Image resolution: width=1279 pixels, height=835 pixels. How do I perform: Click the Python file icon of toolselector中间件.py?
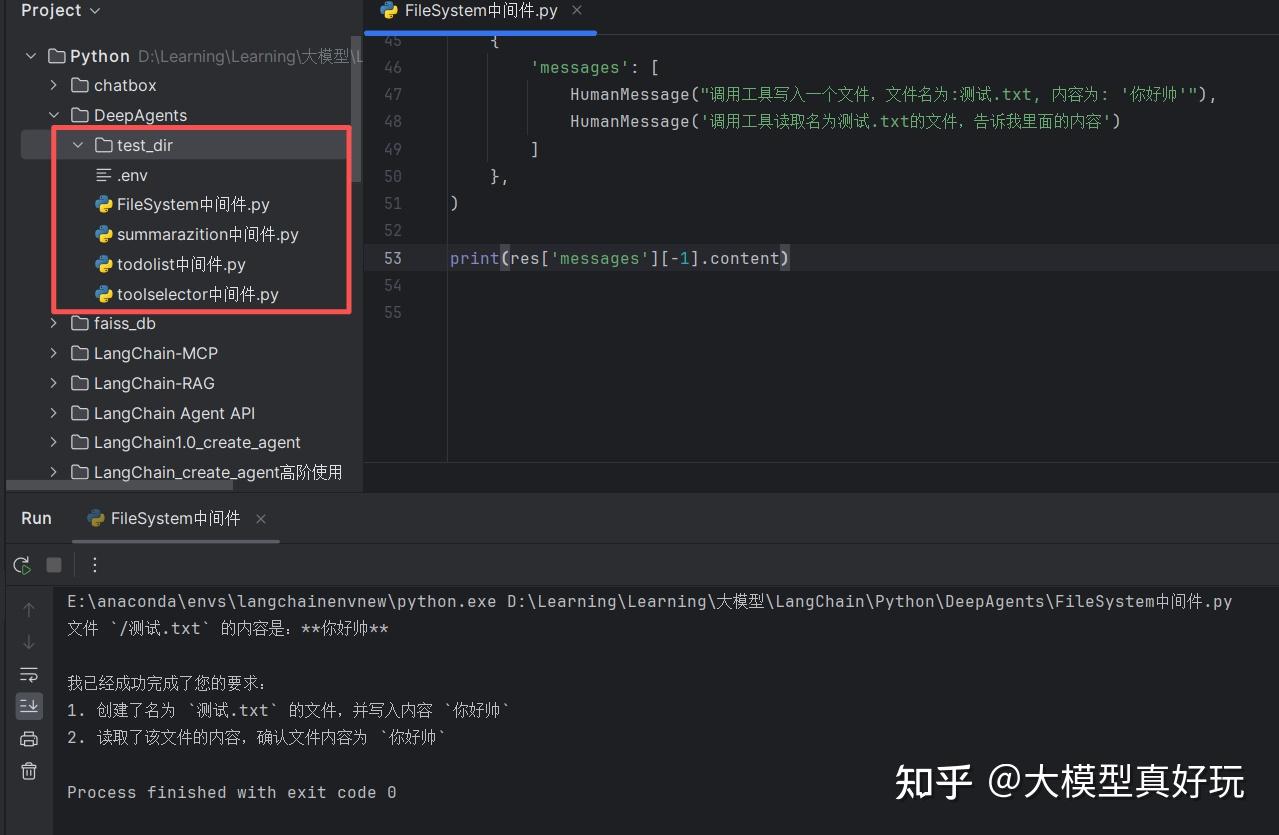[x=103, y=295]
